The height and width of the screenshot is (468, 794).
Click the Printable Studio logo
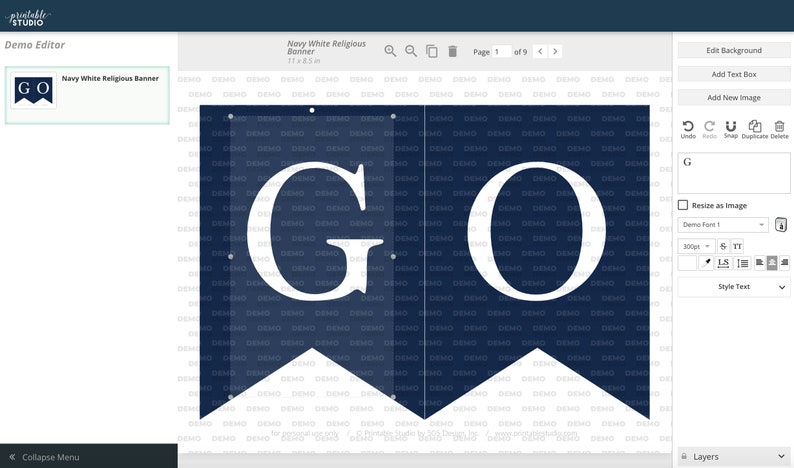point(28,17)
